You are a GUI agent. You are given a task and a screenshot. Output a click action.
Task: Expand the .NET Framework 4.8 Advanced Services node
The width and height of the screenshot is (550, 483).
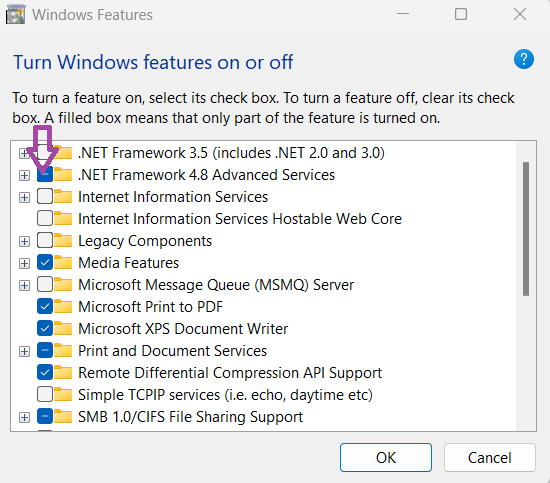tap(24, 175)
